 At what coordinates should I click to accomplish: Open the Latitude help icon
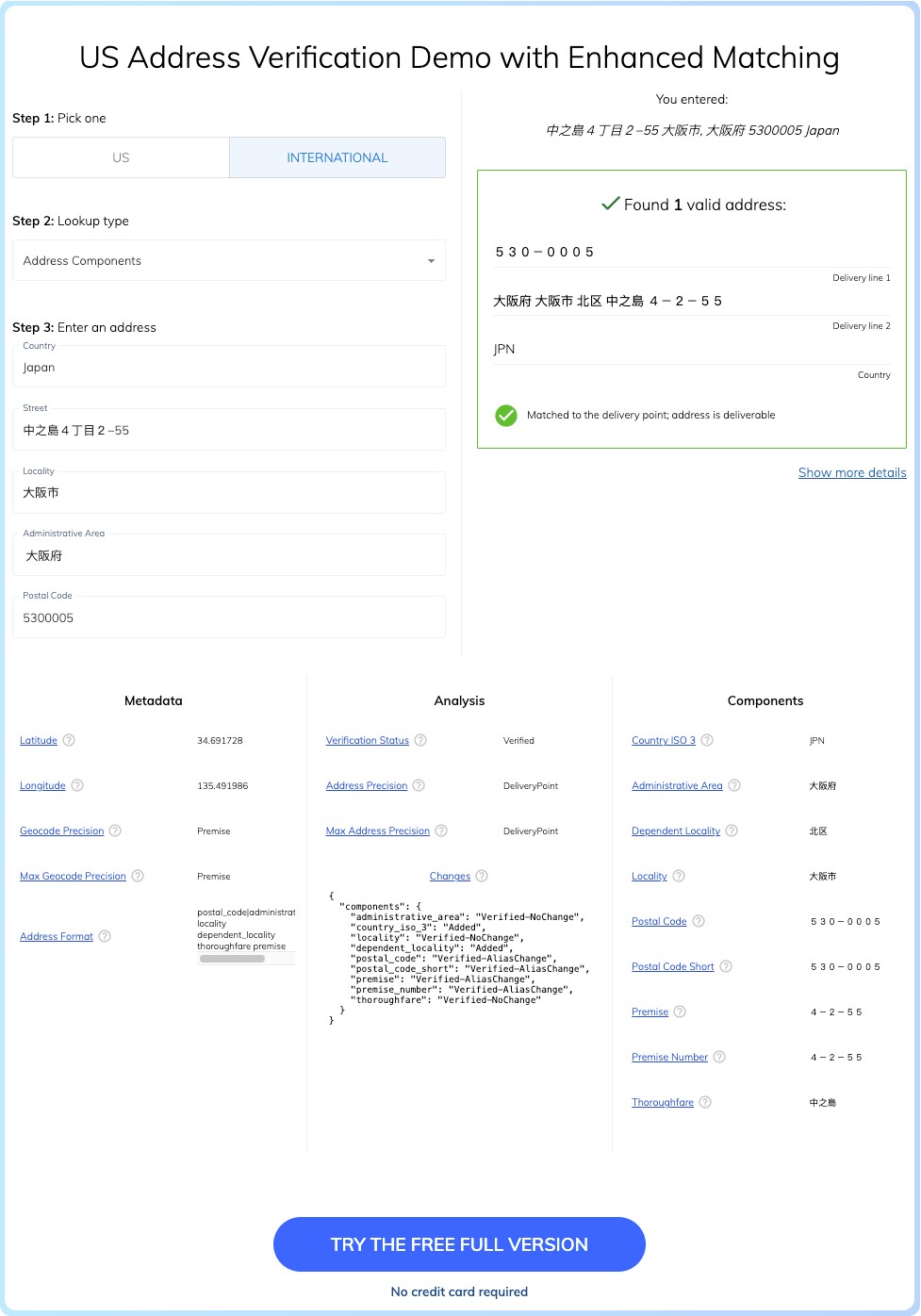click(68, 741)
